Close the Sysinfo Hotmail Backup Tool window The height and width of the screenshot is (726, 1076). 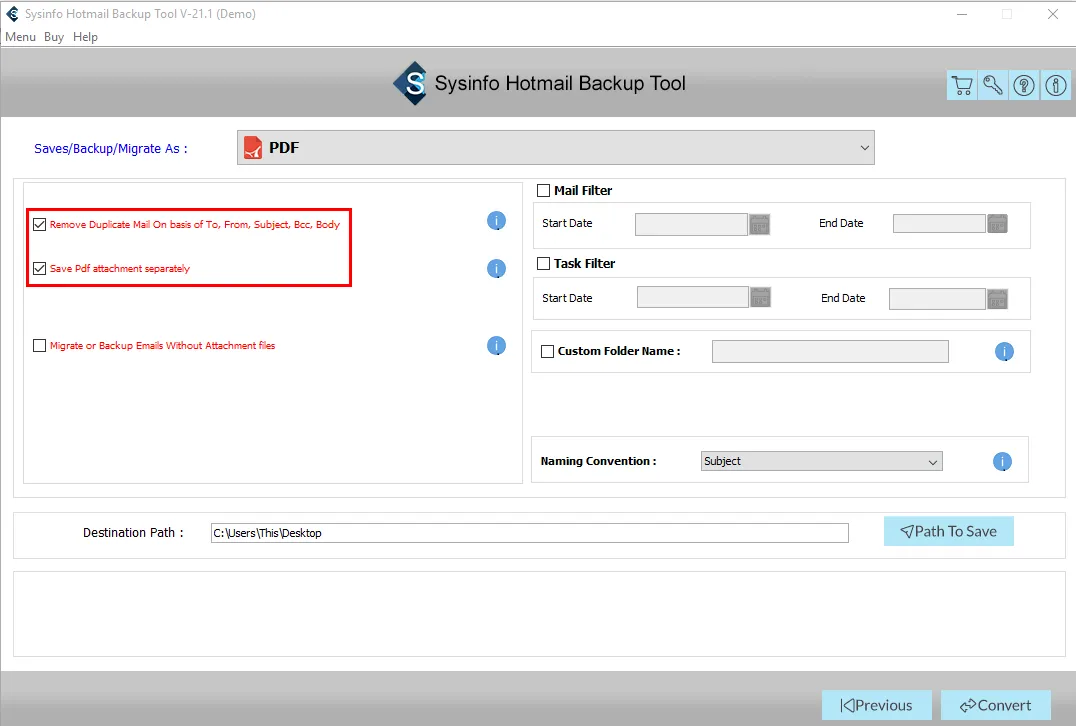point(1053,14)
